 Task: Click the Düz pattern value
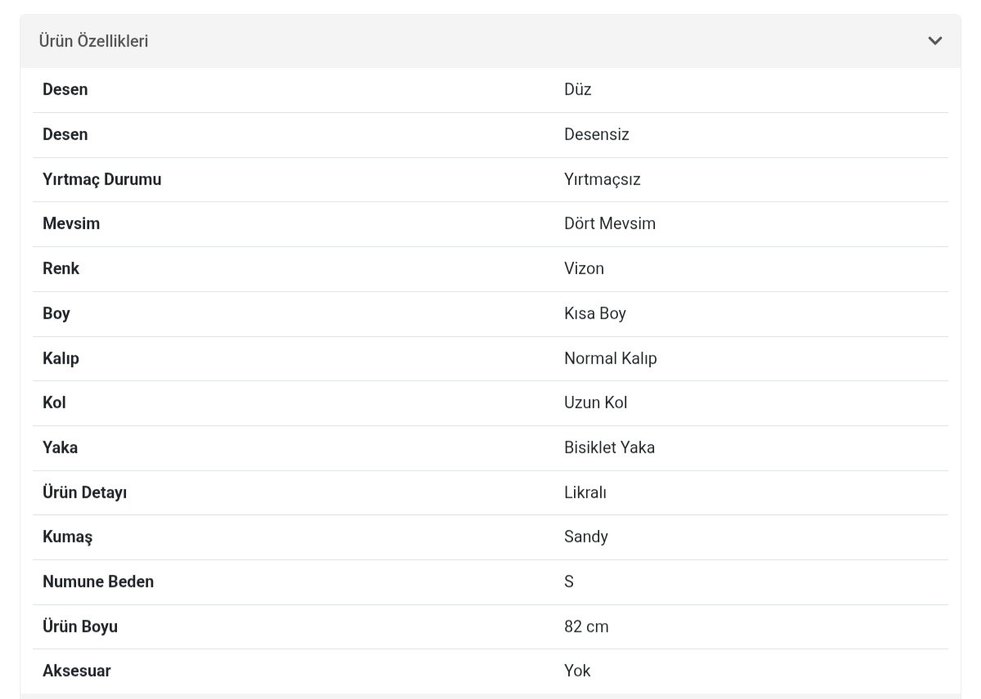pos(578,90)
